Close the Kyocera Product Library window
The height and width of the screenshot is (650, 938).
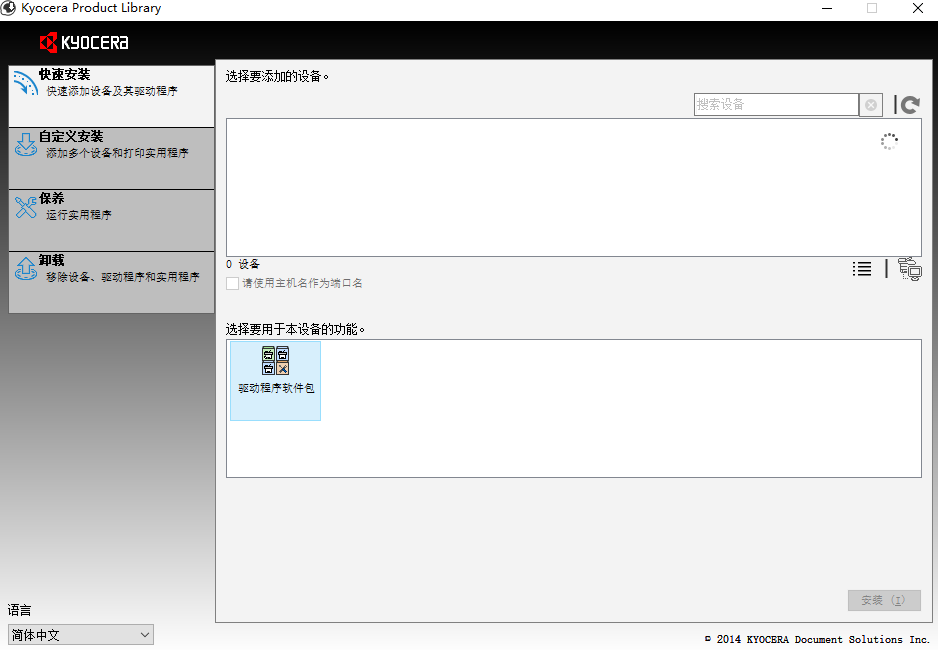tap(918, 8)
